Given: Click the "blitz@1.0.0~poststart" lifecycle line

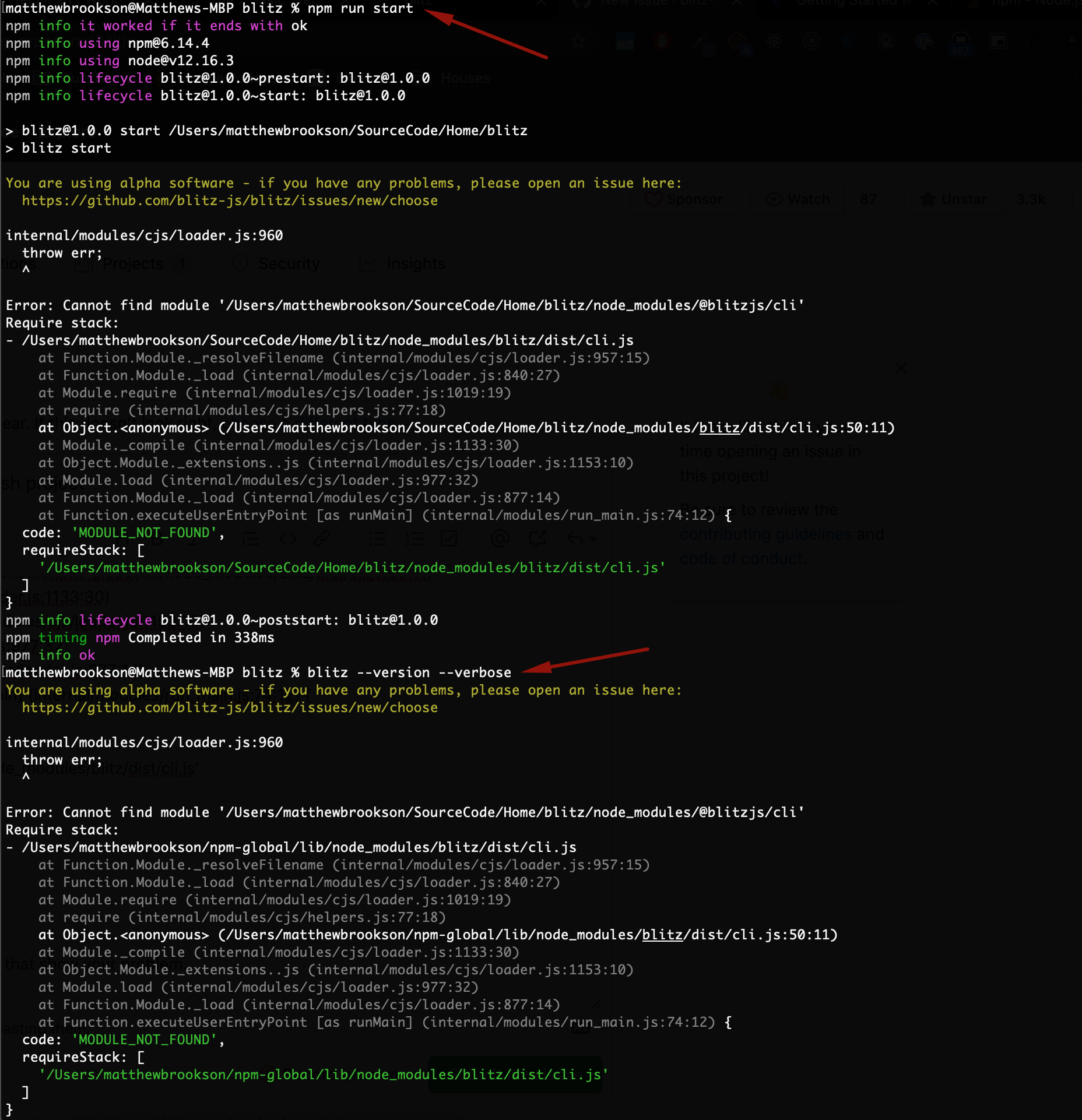Looking at the screenshot, I should coord(222,620).
